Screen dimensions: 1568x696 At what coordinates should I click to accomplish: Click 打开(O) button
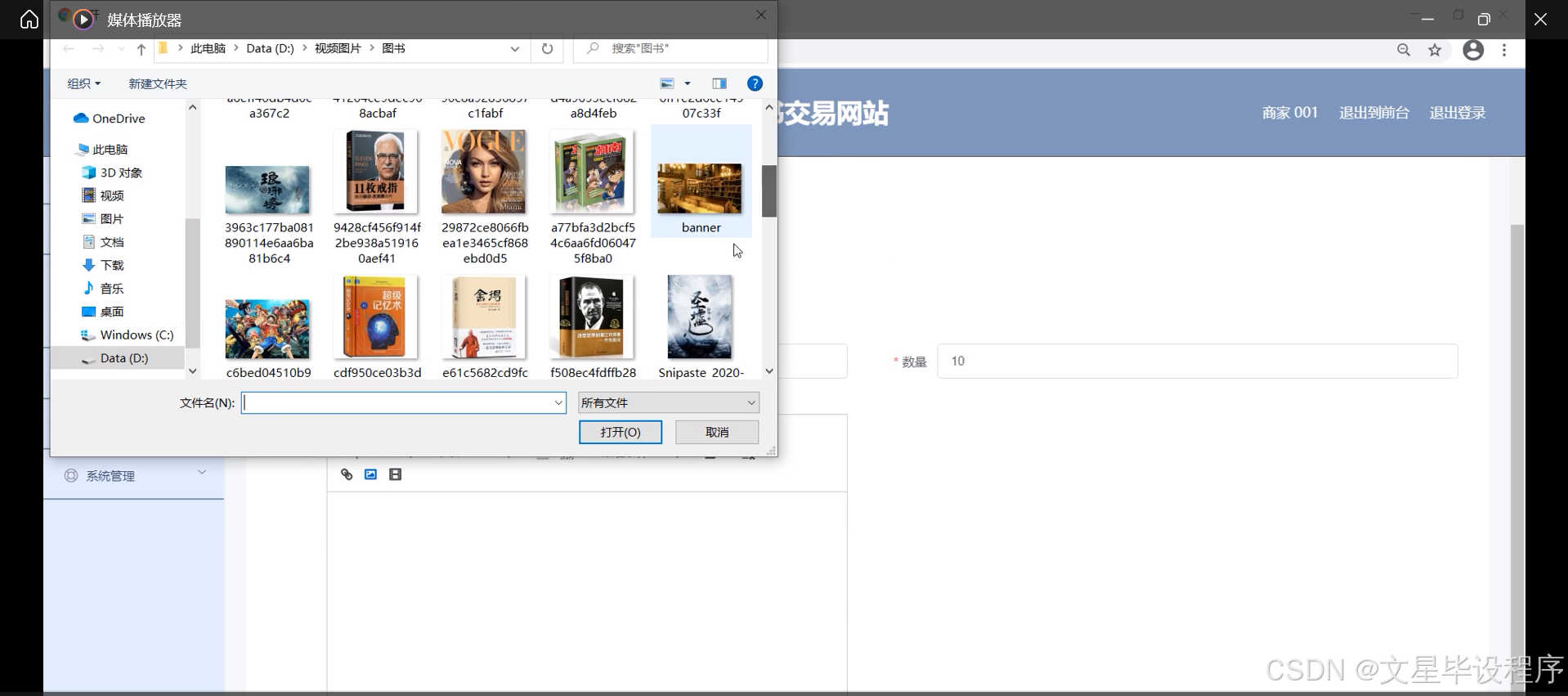[x=620, y=432]
